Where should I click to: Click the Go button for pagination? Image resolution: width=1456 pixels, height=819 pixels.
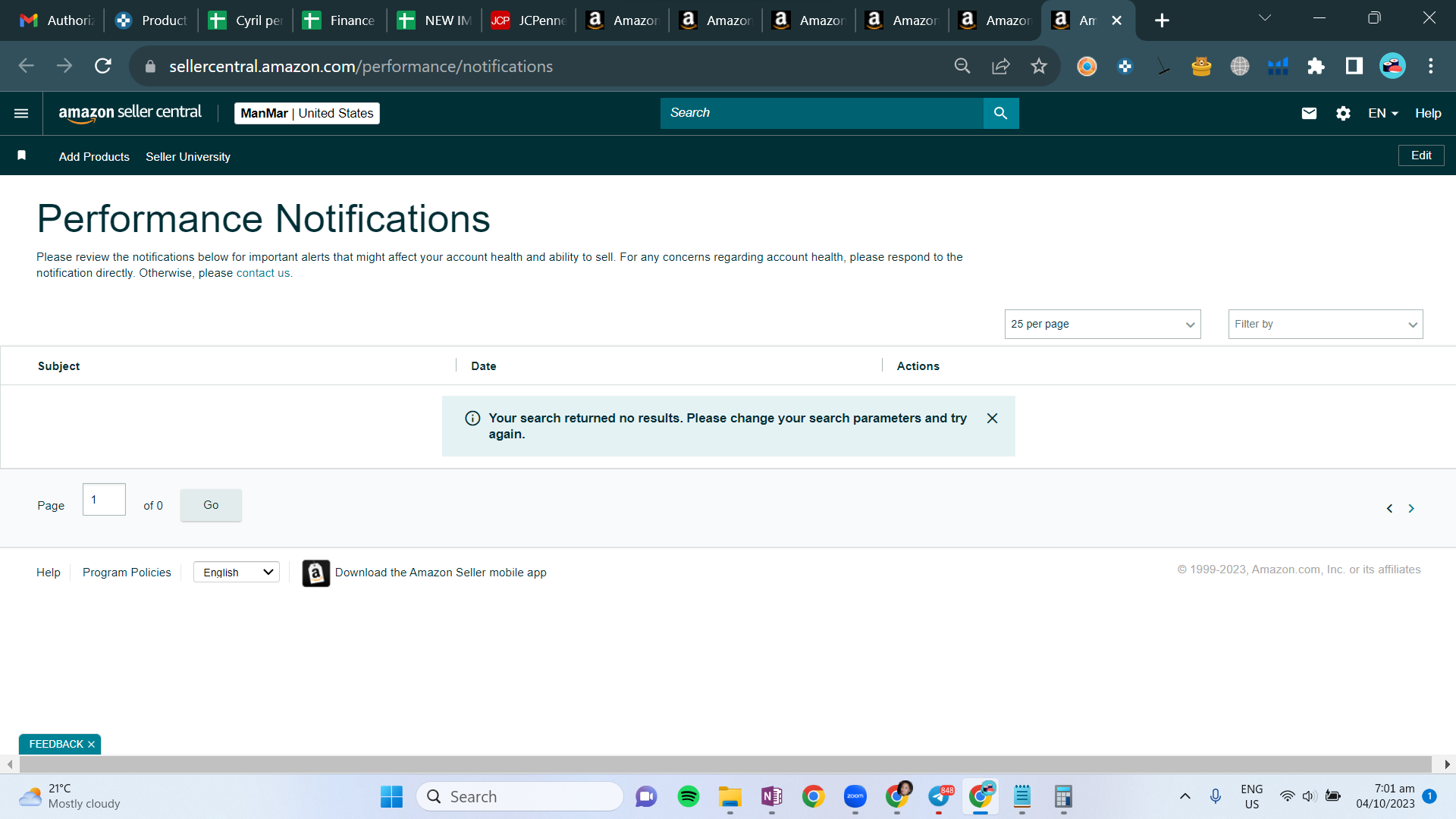[x=211, y=505]
